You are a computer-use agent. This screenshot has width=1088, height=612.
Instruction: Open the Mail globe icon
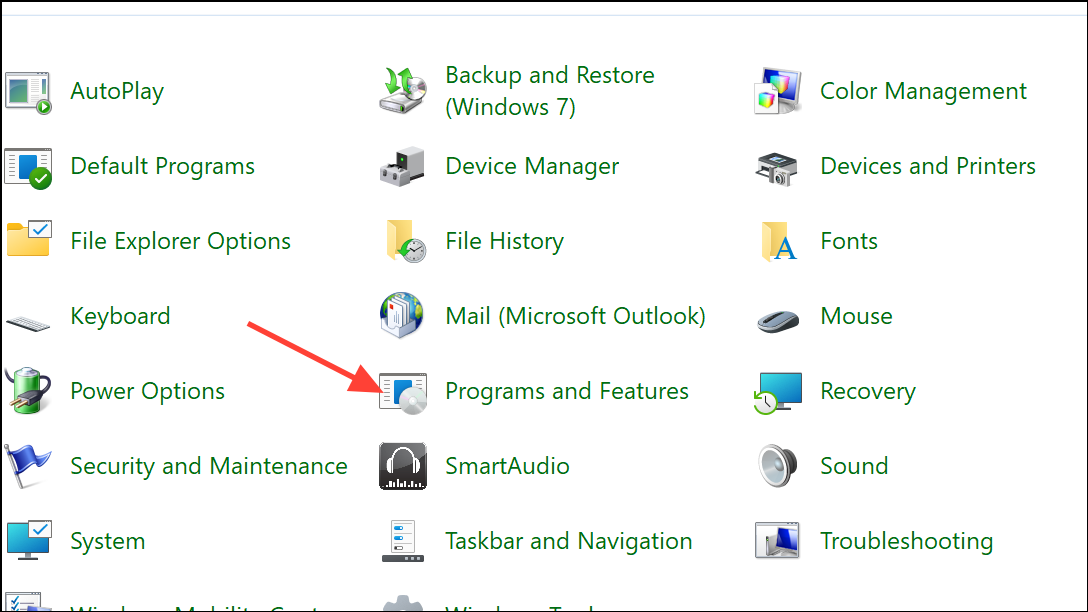click(402, 315)
